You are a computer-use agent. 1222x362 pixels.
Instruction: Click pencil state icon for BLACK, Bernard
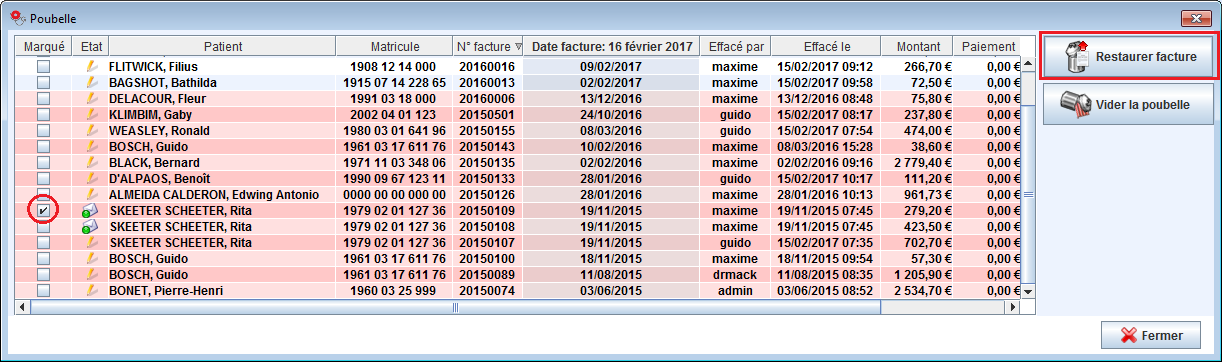click(91, 162)
